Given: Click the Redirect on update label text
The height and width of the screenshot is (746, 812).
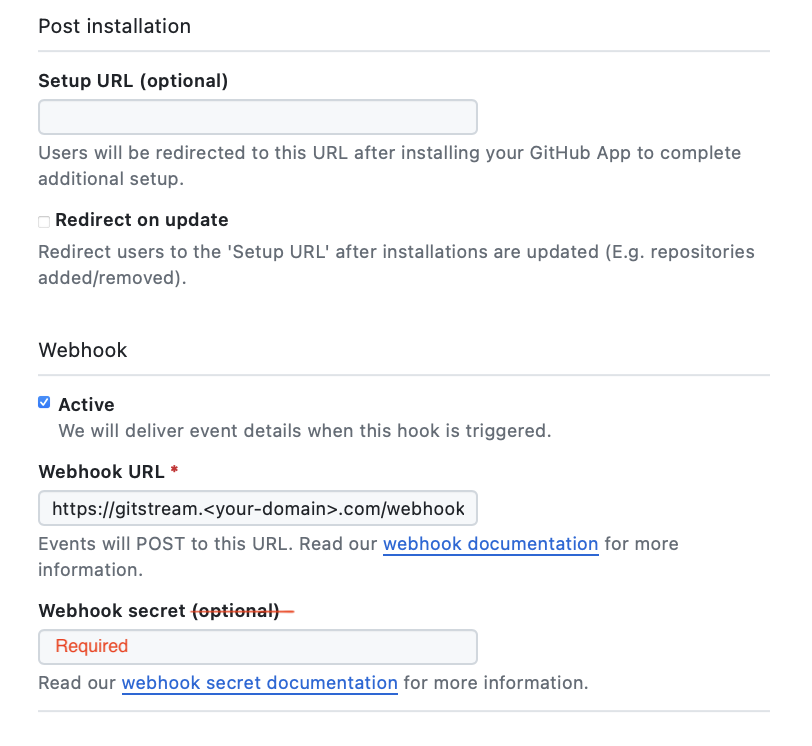Looking at the screenshot, I should click(142, 220).
